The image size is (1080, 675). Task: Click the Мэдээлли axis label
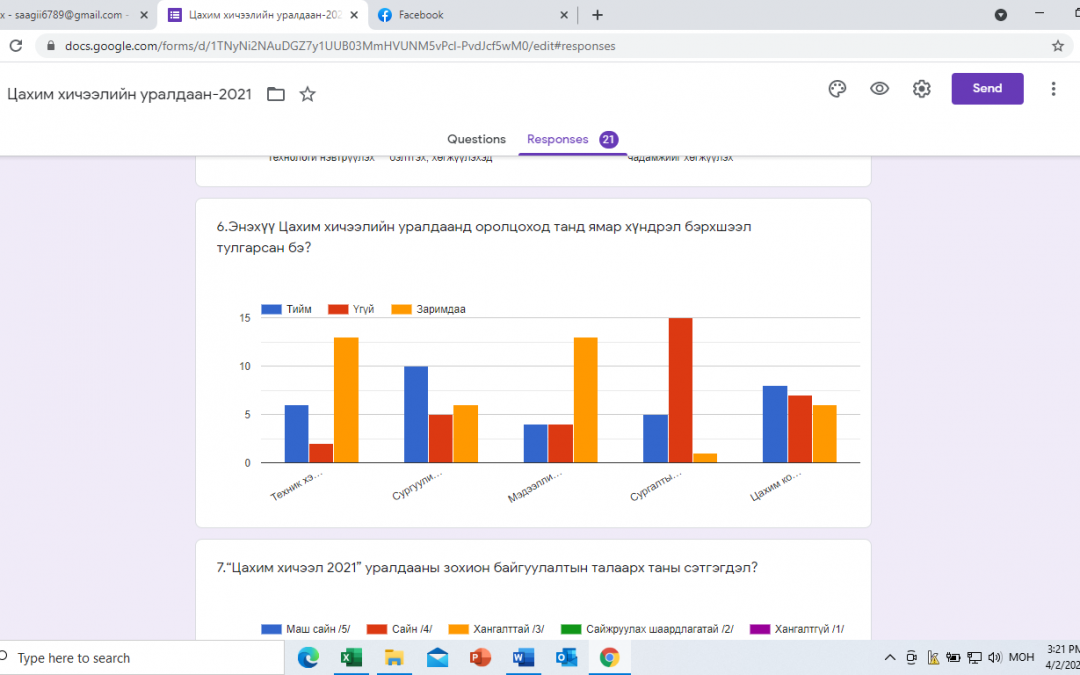(x=535, y=486)
